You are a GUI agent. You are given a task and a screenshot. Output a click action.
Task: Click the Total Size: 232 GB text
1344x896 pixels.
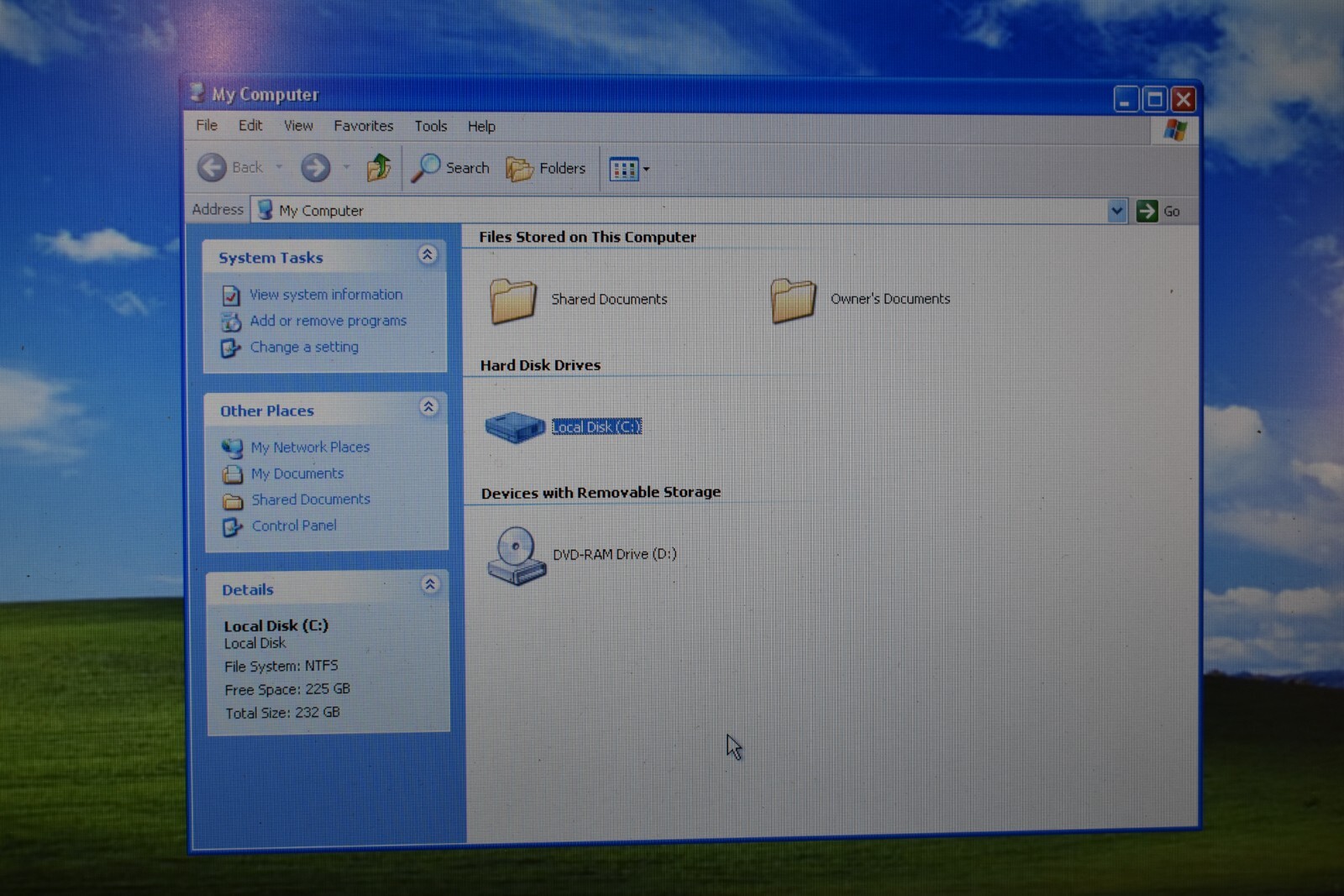pyautogui.click(x=282, y=713)
